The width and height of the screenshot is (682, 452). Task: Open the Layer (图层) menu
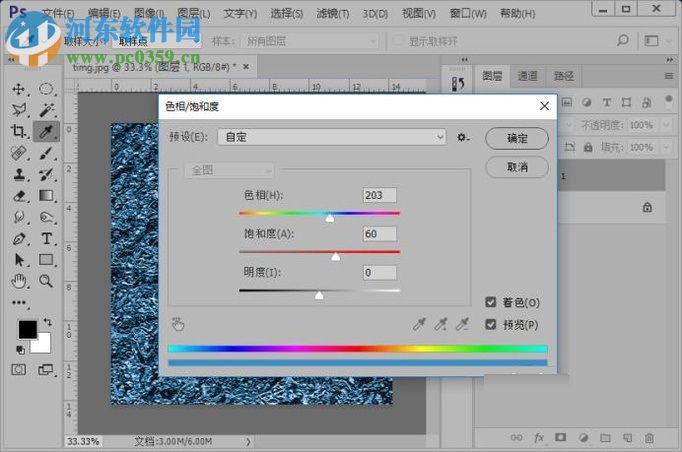coord(194,14)
